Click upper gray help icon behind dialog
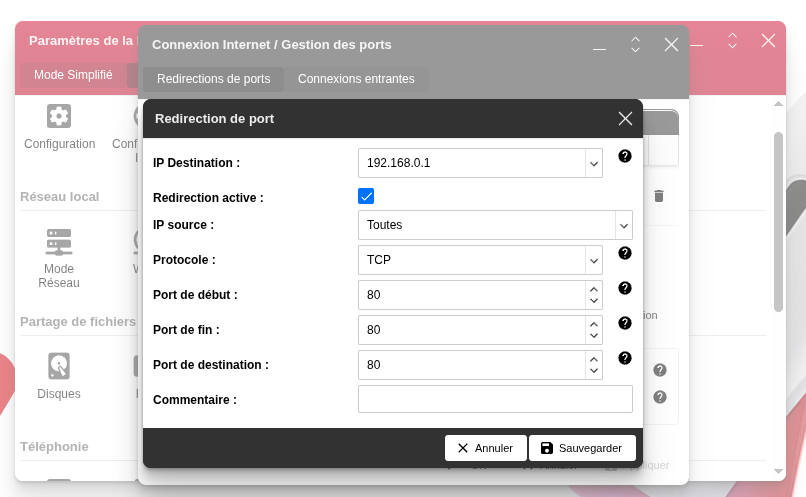The width and height of the screenshot is (806, 497). tap(660, 370)
